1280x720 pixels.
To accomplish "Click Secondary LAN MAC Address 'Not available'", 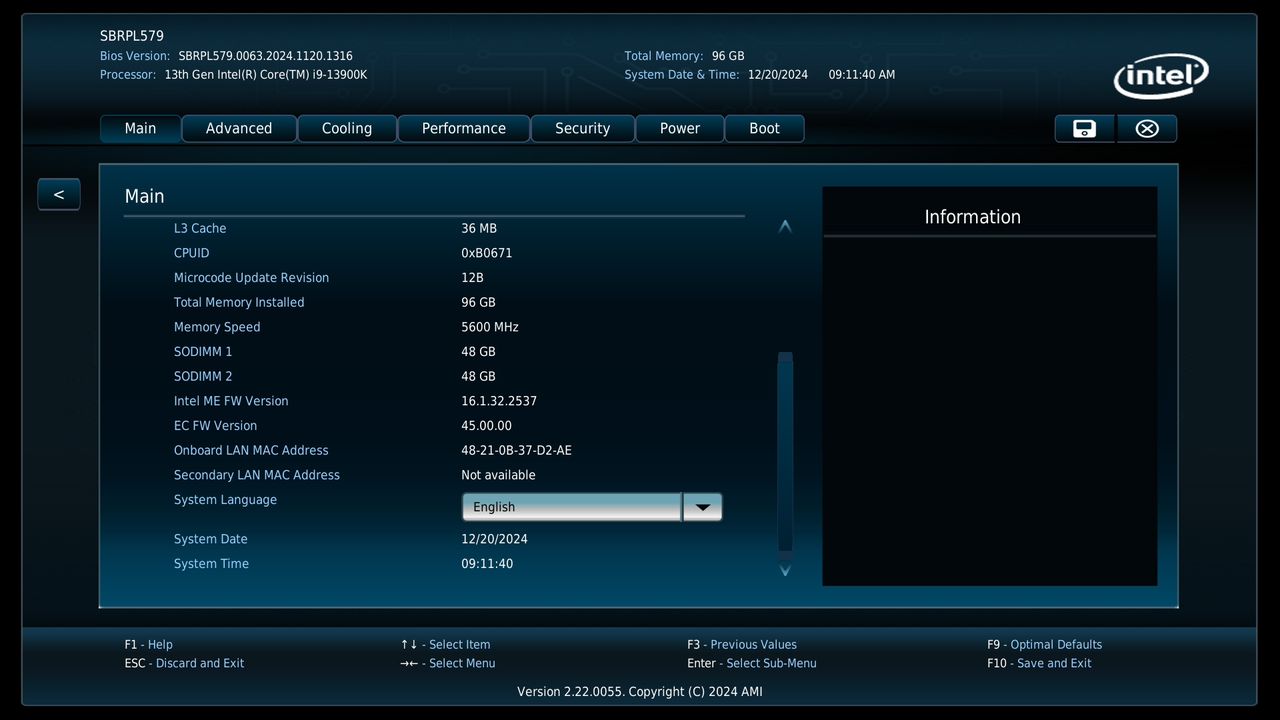I will tap(498, 475).
